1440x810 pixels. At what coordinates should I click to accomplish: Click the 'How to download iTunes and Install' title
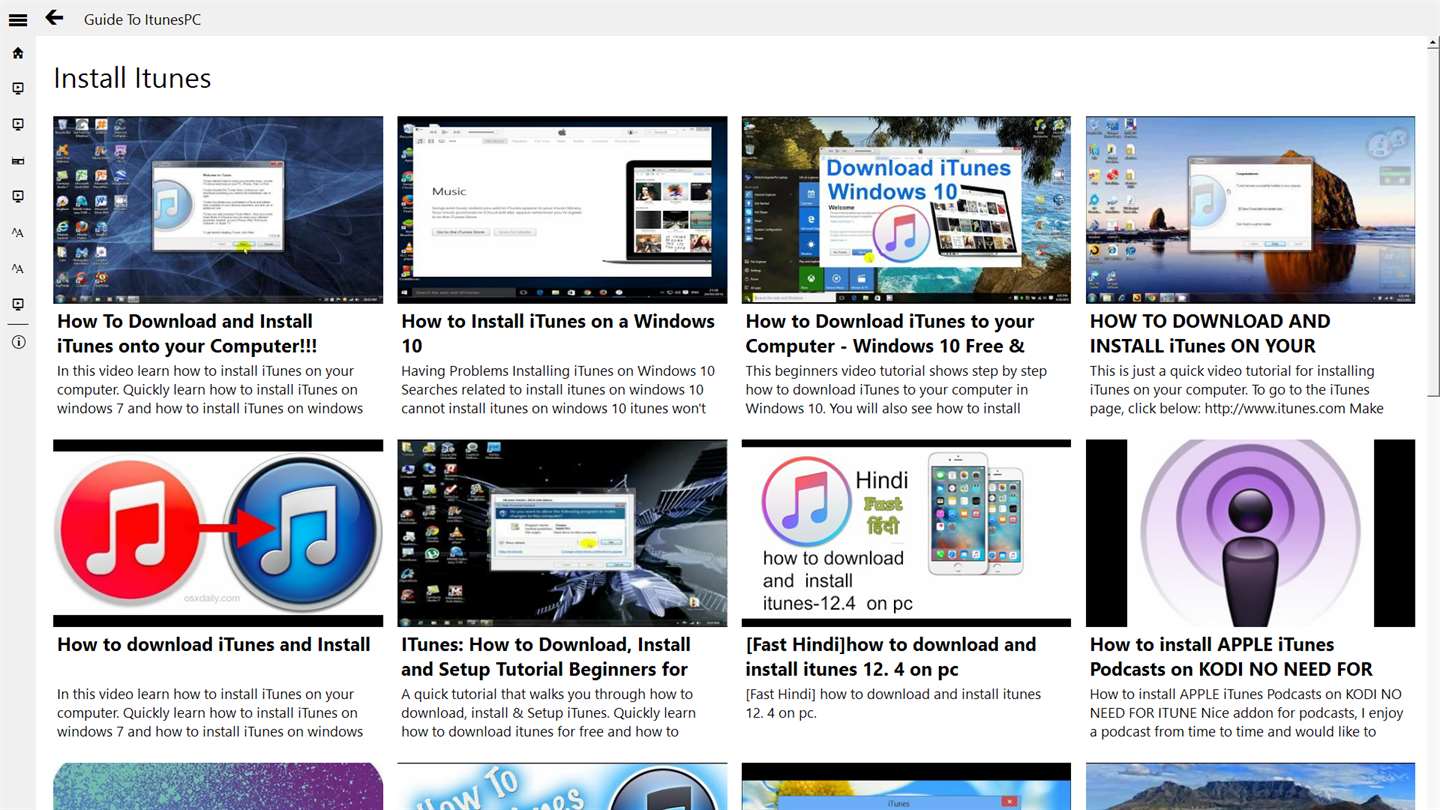(x=214, y=645)
